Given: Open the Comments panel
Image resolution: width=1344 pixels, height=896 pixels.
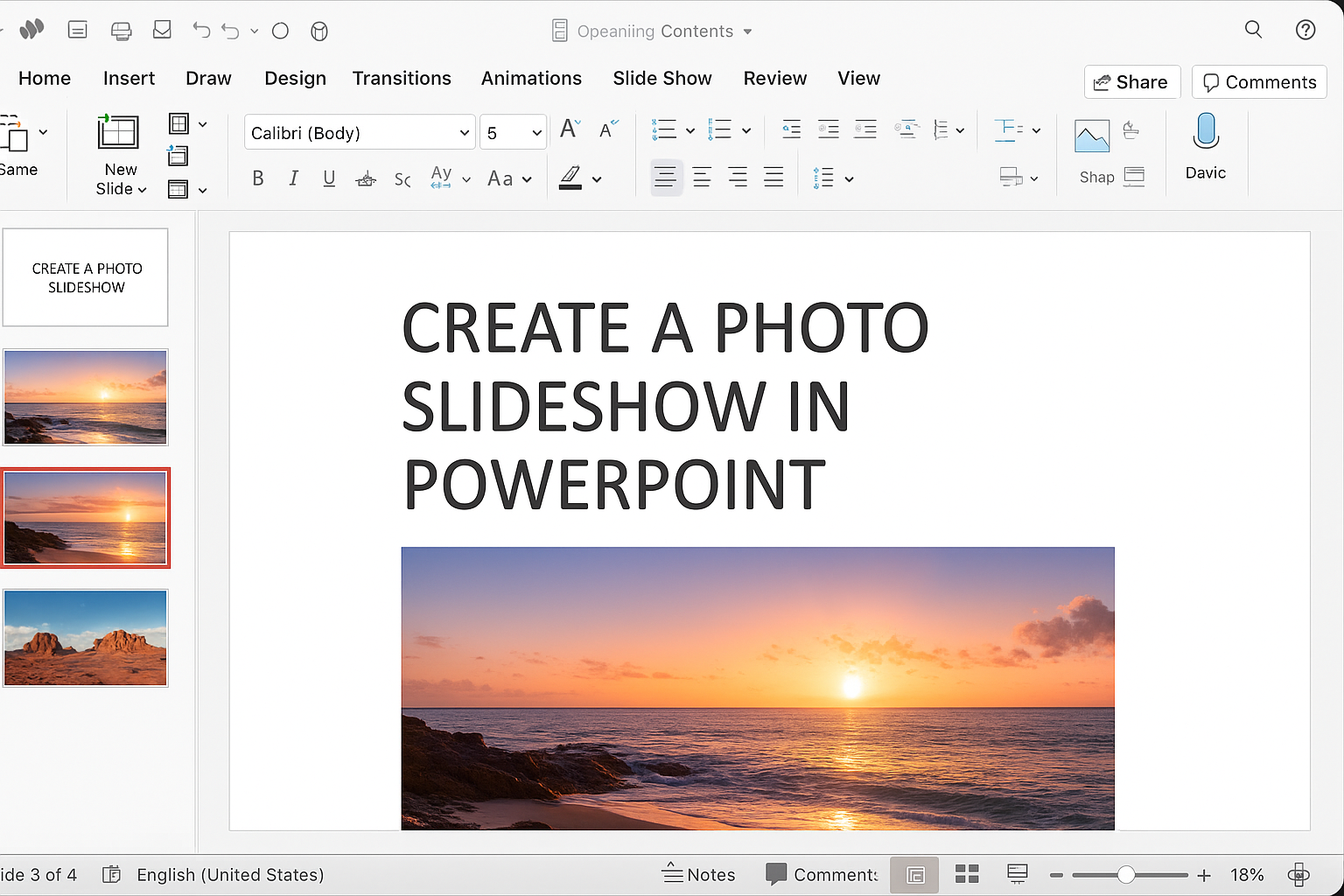Looking at the screenshot, I should 1258,81.
